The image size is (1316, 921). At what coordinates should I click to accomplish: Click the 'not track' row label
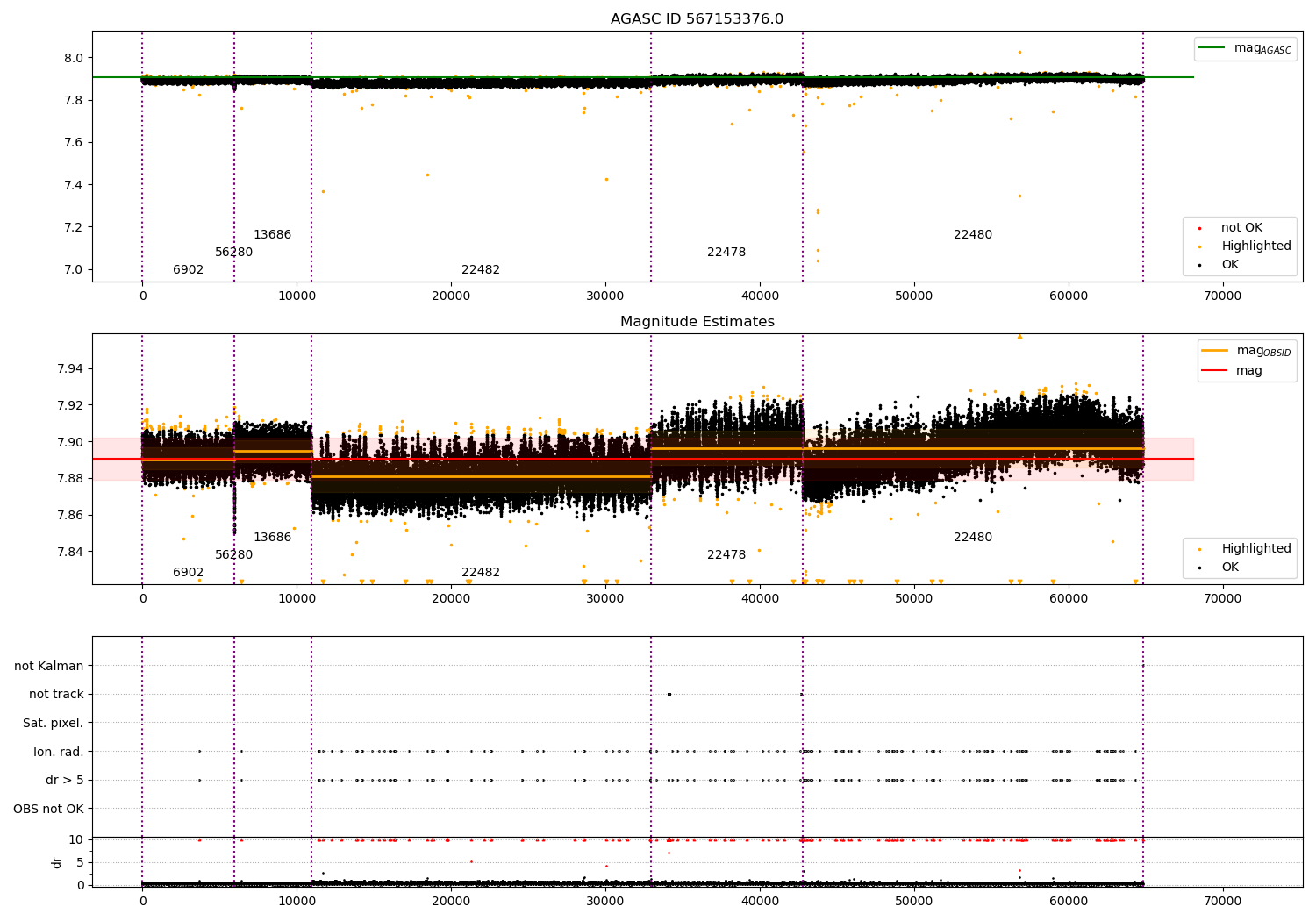click(56, 695)
